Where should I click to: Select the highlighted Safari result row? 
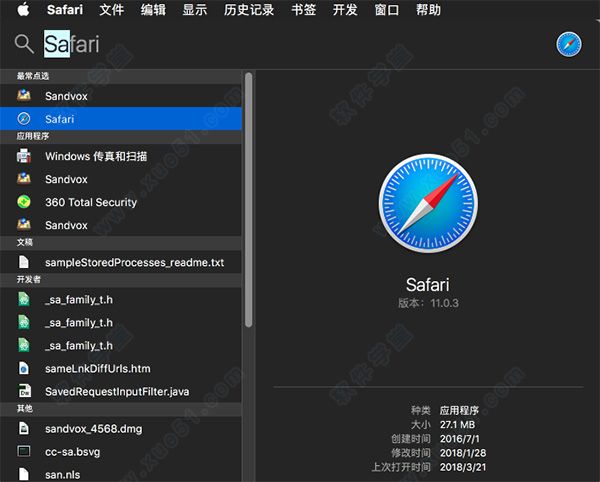[x=121, y=119]
